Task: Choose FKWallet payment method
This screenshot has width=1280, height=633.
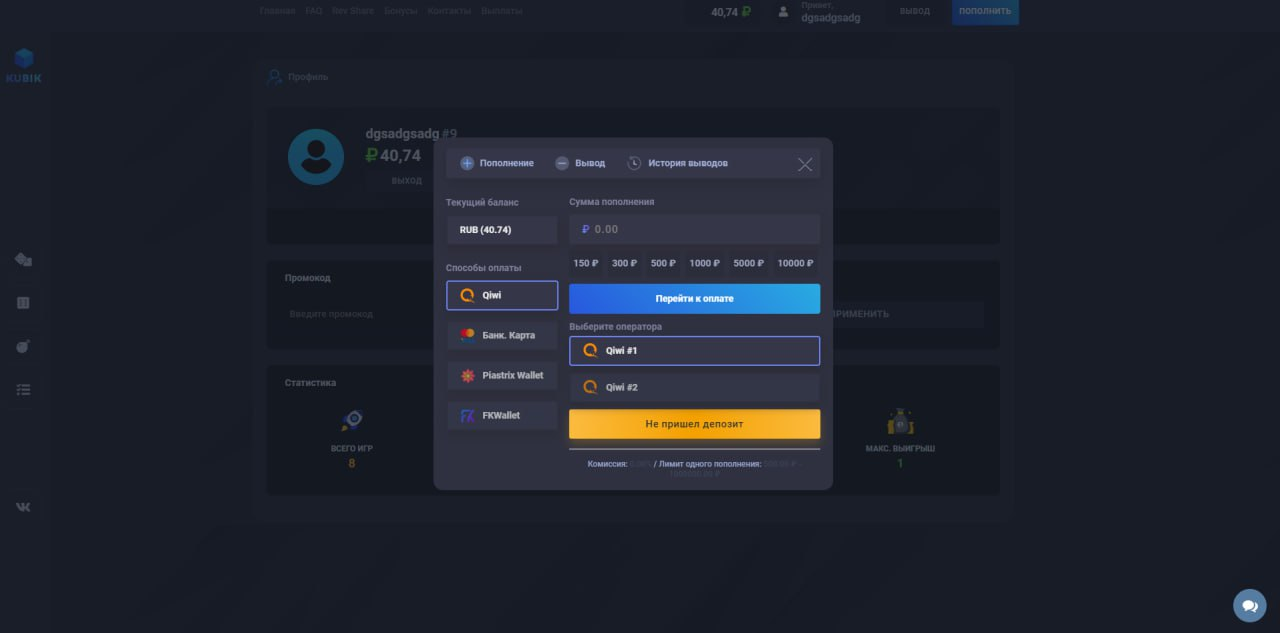Action: click(502, 416)
